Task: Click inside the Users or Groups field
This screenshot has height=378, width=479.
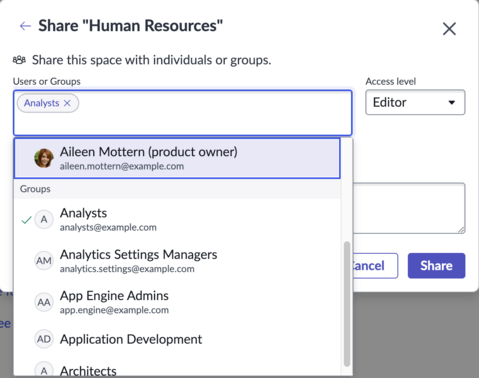Action: coord(183,113)
